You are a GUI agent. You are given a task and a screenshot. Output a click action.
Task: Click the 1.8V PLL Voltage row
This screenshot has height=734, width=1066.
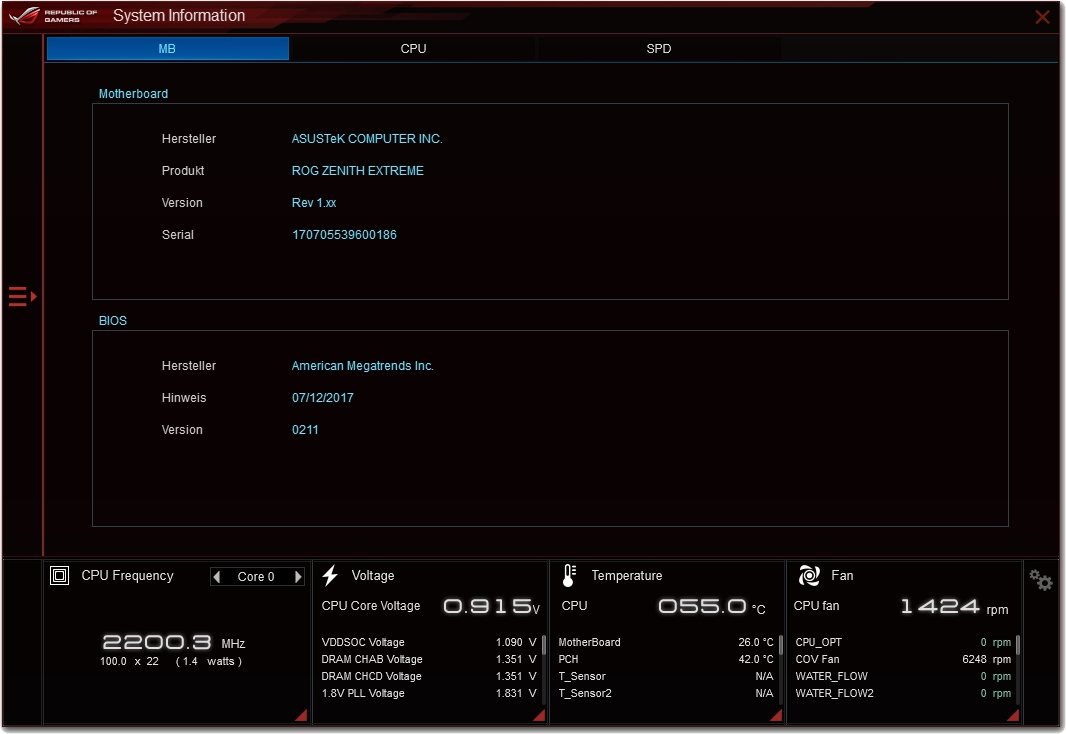429,693
